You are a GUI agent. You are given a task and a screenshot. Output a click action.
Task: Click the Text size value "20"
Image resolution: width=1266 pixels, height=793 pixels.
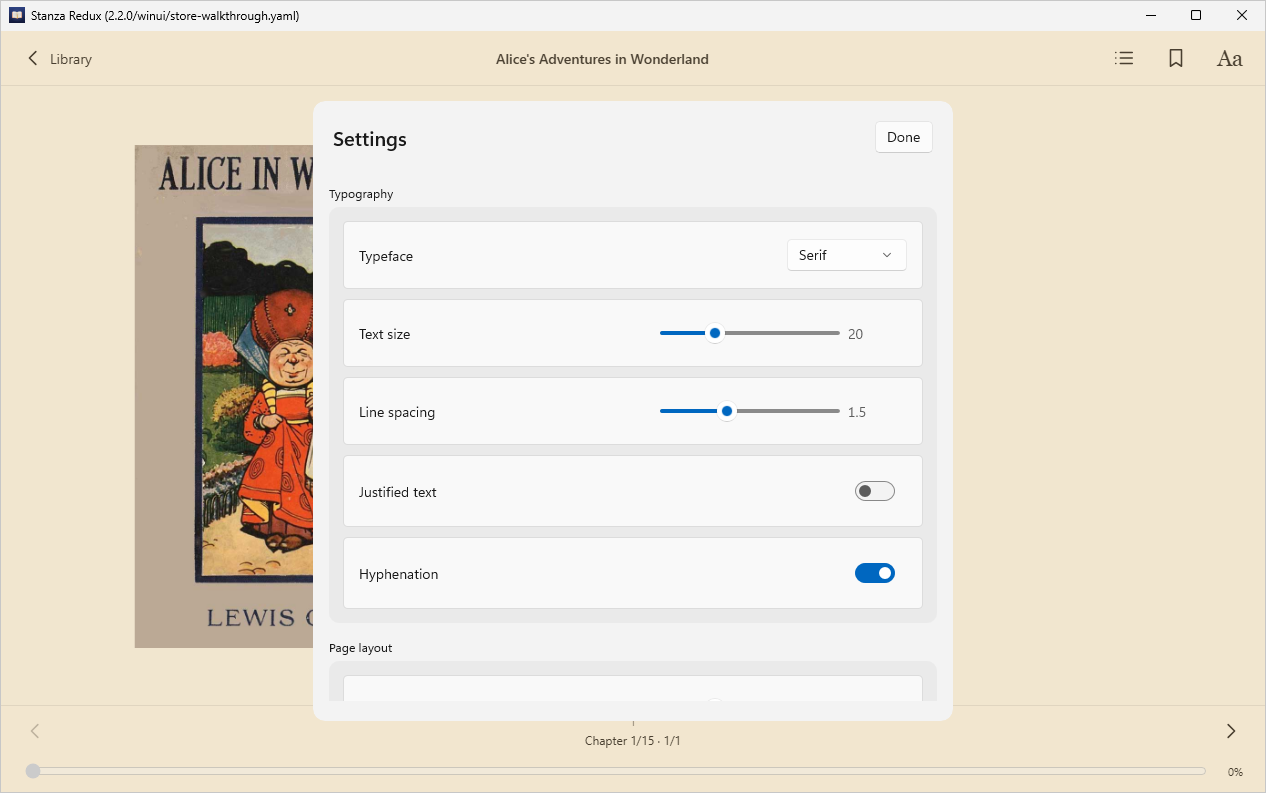855,334
